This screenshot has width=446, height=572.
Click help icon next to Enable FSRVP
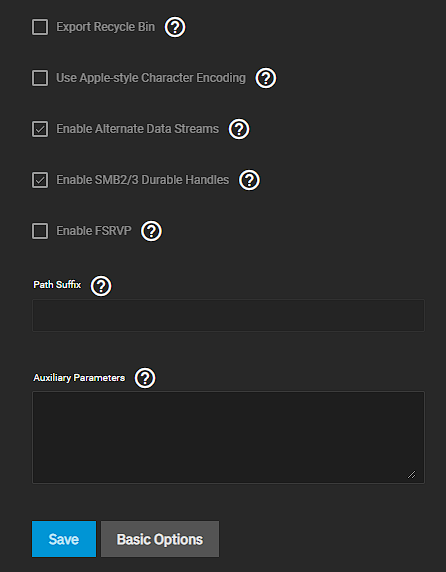click(152, 231)
